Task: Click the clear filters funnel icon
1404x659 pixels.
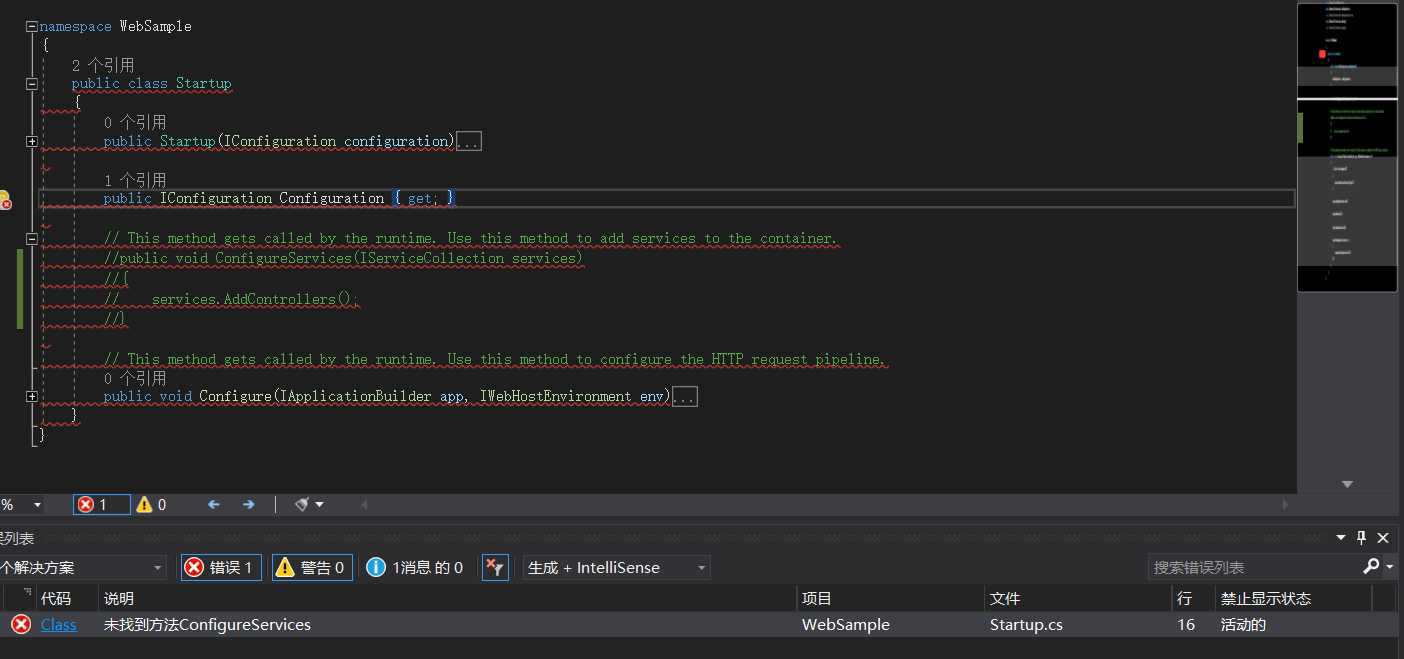Action: coord(495,568)
